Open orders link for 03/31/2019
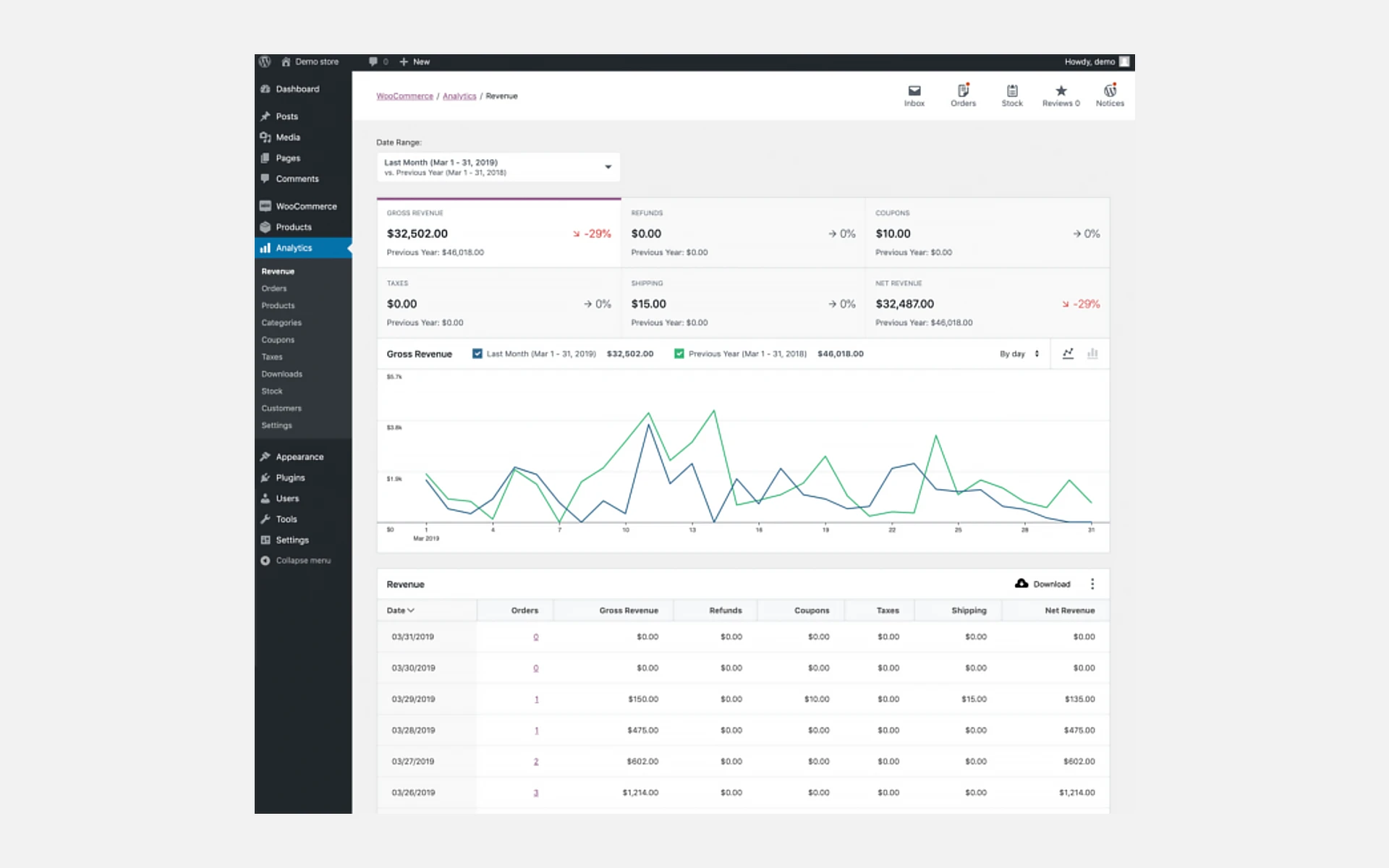The width and height of the screenshot is (1389, 868). [536, 637]
